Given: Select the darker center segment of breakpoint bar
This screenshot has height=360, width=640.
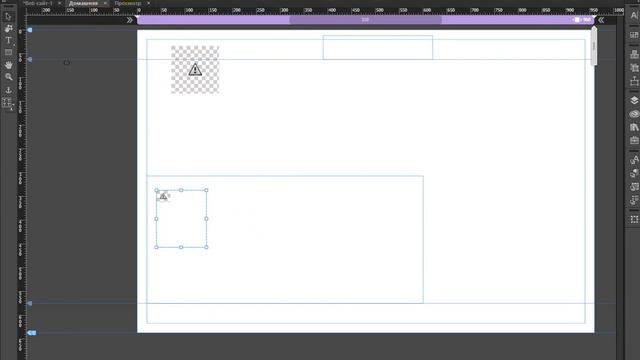Looking at the screenshot, I should click(365, 20).
